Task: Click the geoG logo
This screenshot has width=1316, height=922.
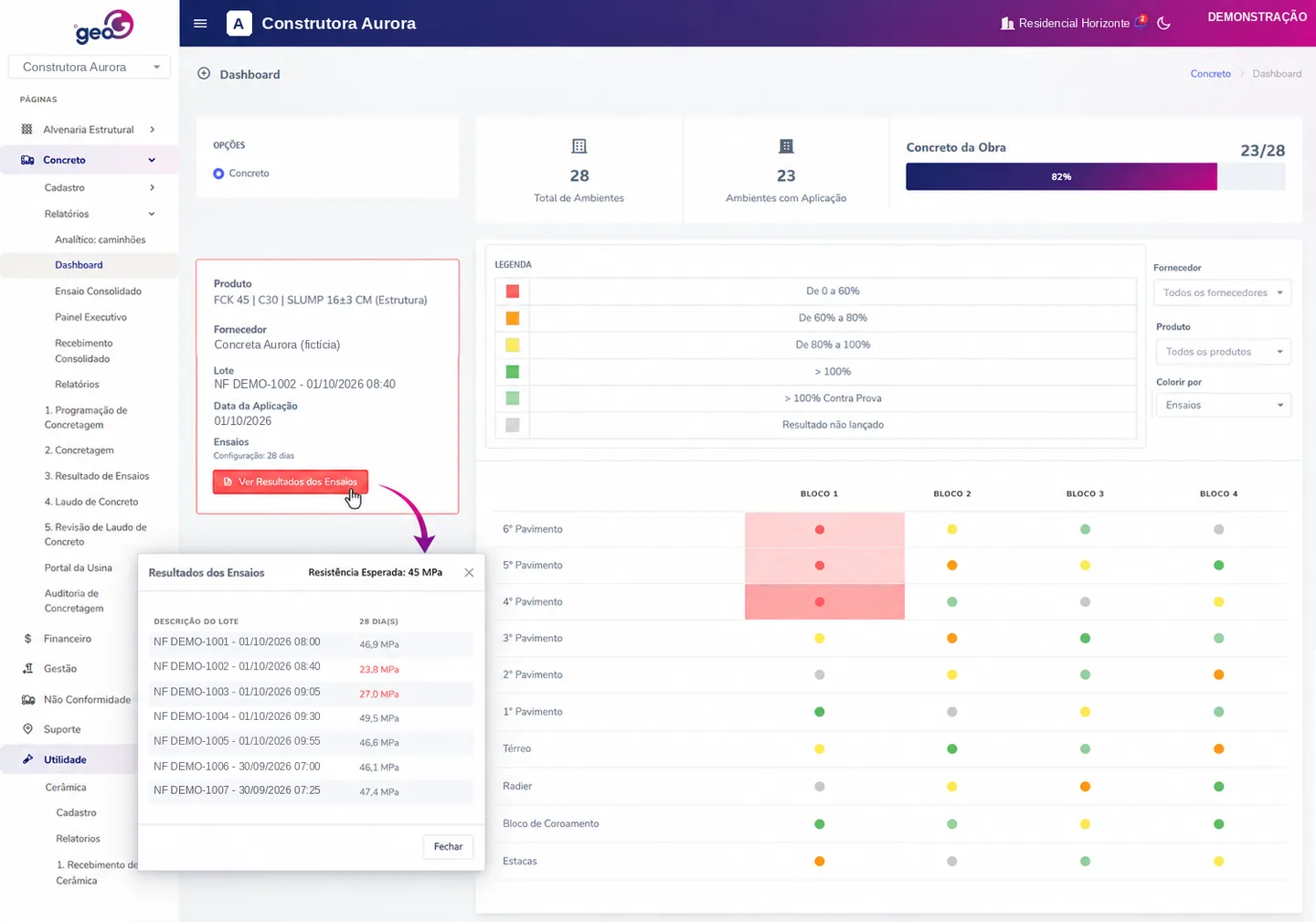Action: click(104, 26)
